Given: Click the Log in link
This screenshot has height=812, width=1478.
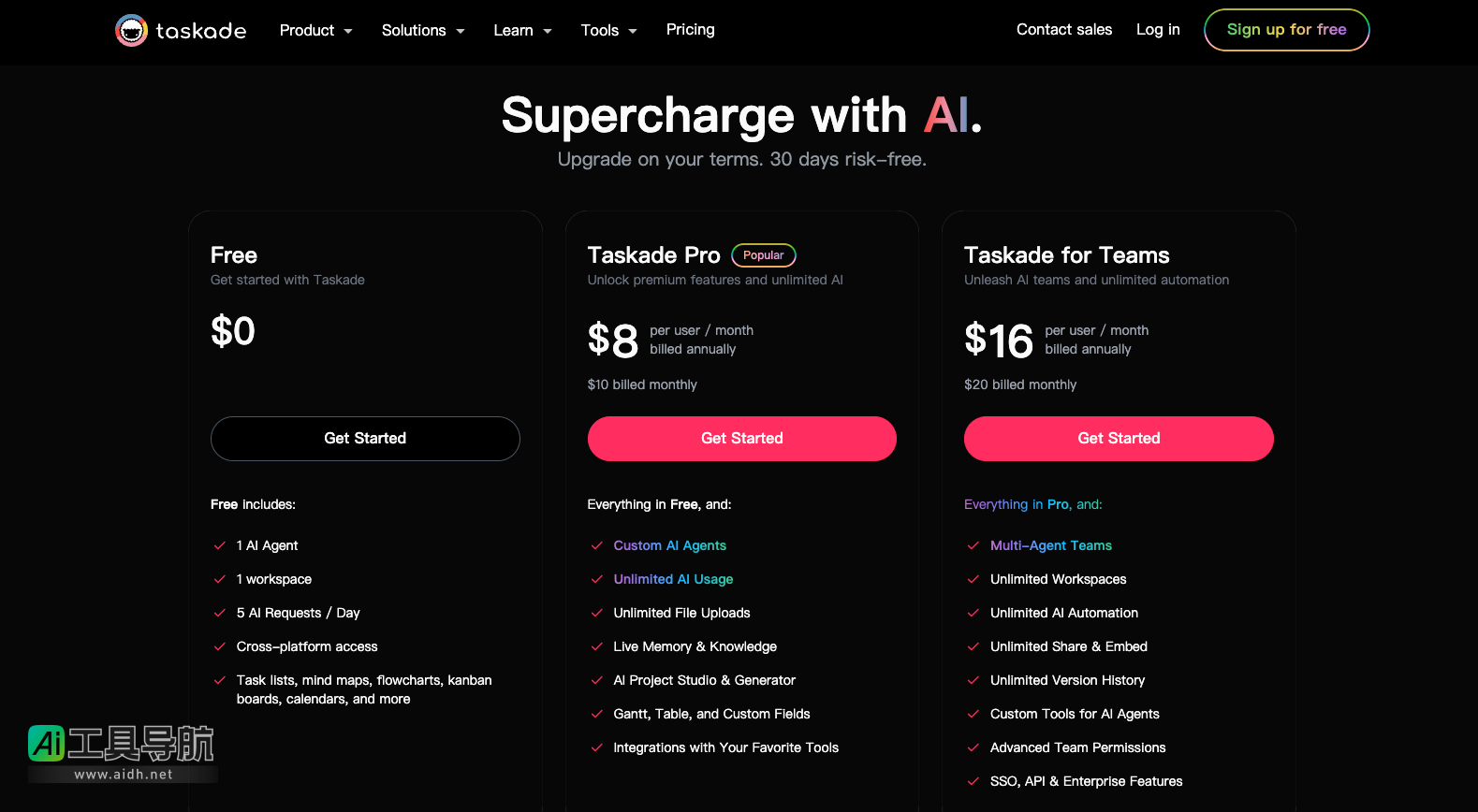Looking at the screenshot, I should pyautogui.click(x=1157, y=30).
